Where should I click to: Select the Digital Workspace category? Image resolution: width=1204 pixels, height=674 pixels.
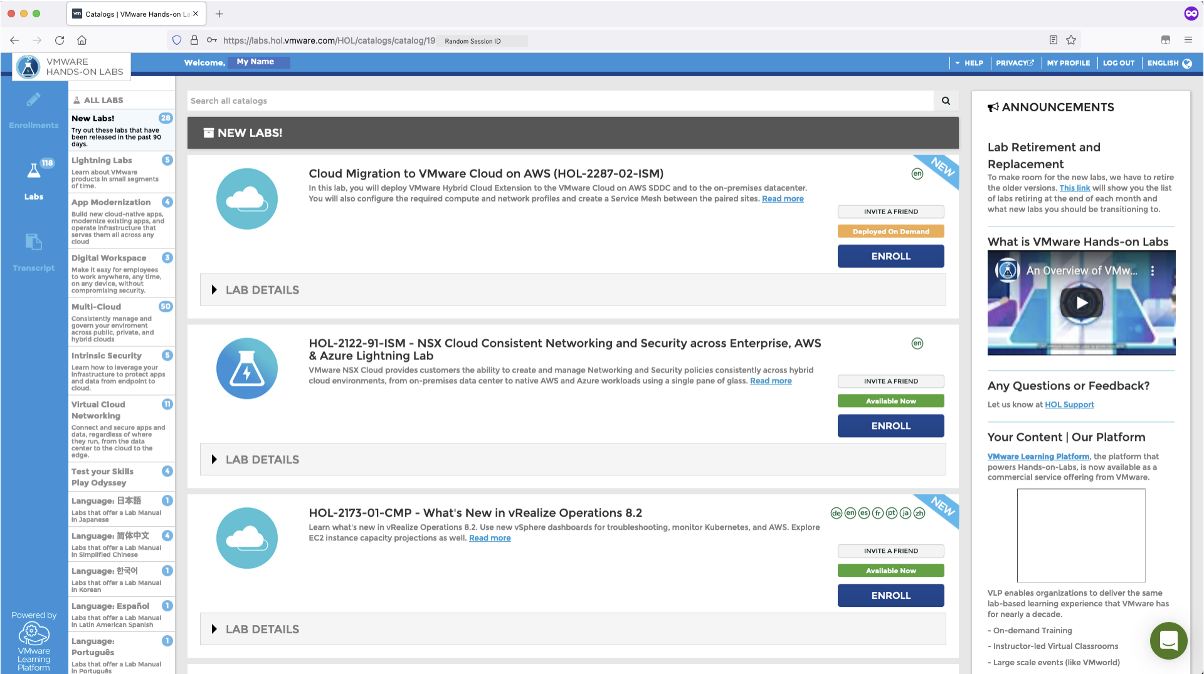click(x=121, y=274)
